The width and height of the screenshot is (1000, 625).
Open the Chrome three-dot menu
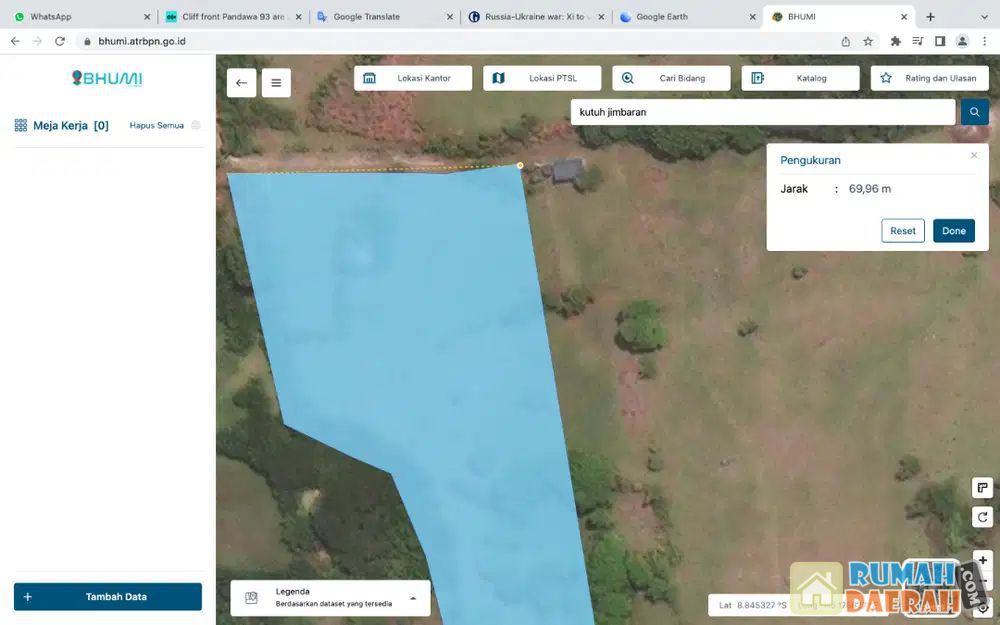(x=984, y=41)
